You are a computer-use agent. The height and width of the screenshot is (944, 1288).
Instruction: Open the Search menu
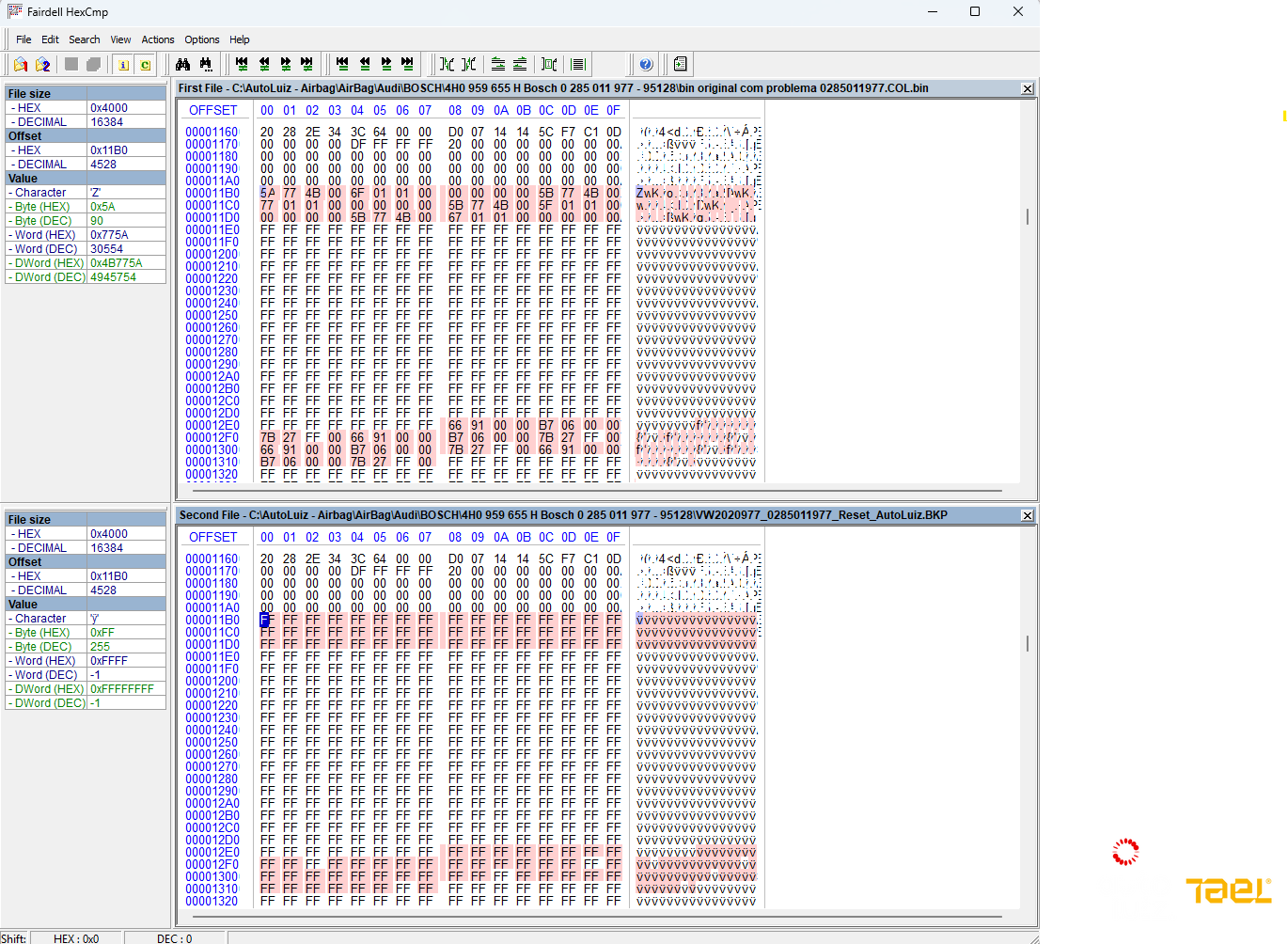click(84, 39)
